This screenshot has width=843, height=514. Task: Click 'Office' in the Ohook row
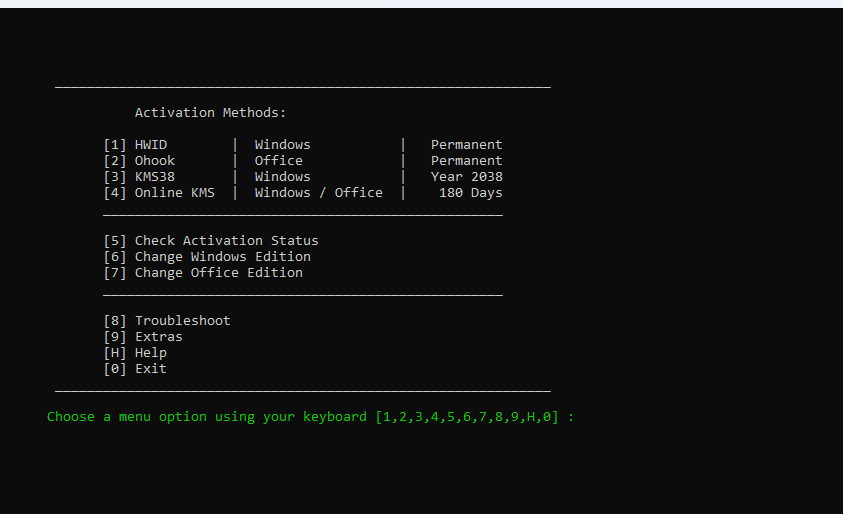pyautogui.click(x=279, y=161)
